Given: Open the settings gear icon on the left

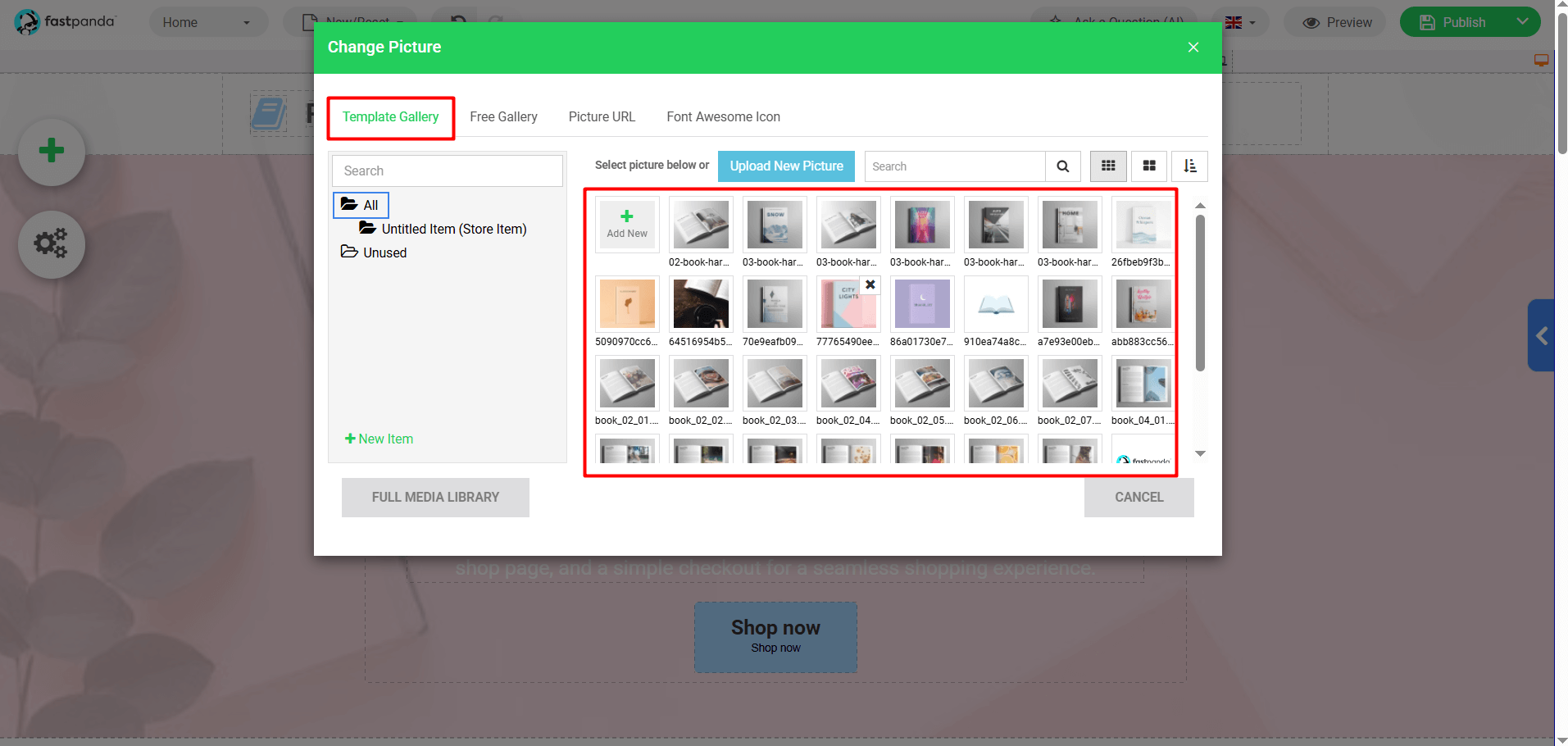Looking at the screenshot, I should coord(51,243).
